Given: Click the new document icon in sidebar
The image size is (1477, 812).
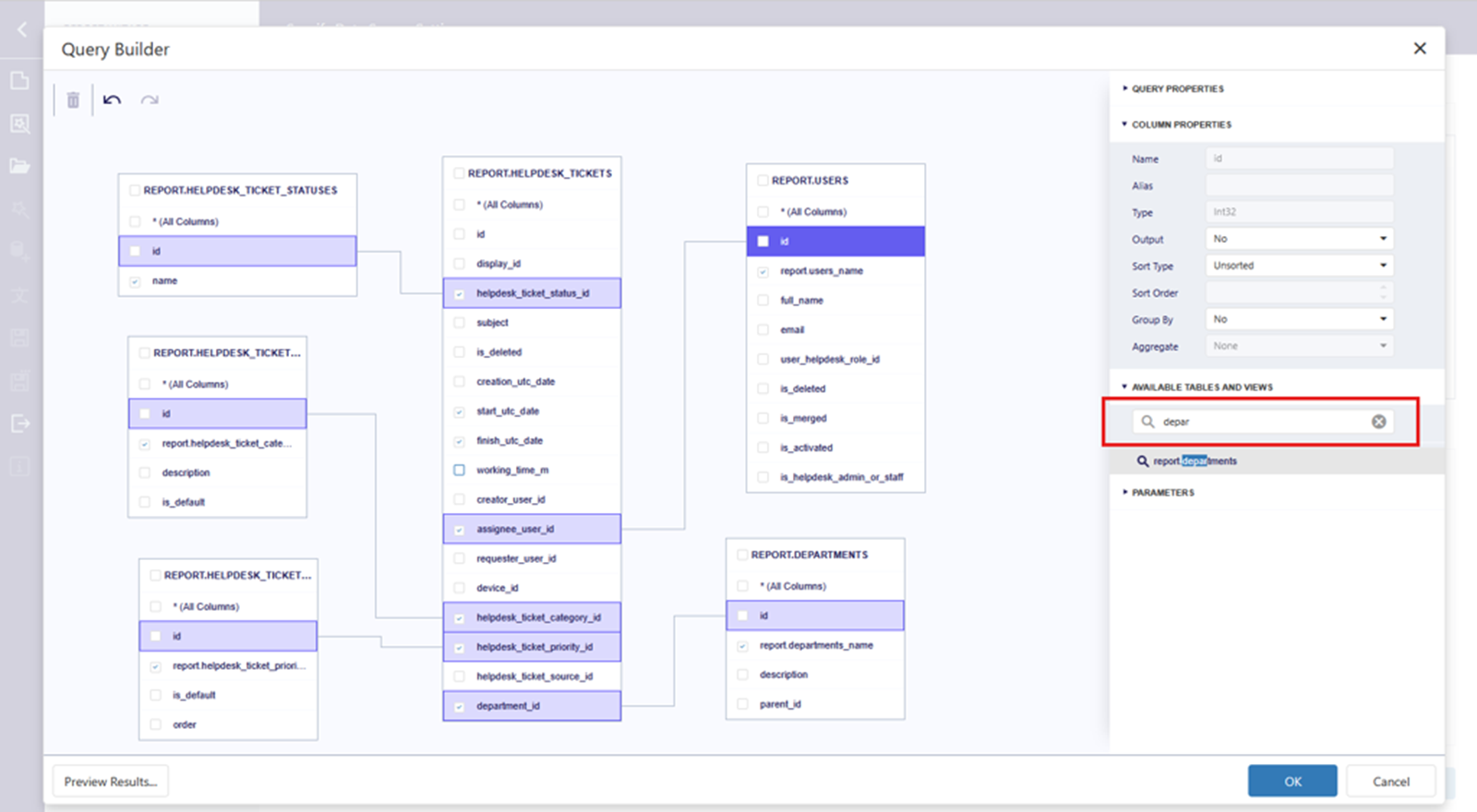Looking at the screenshot, I should [20, 80].
